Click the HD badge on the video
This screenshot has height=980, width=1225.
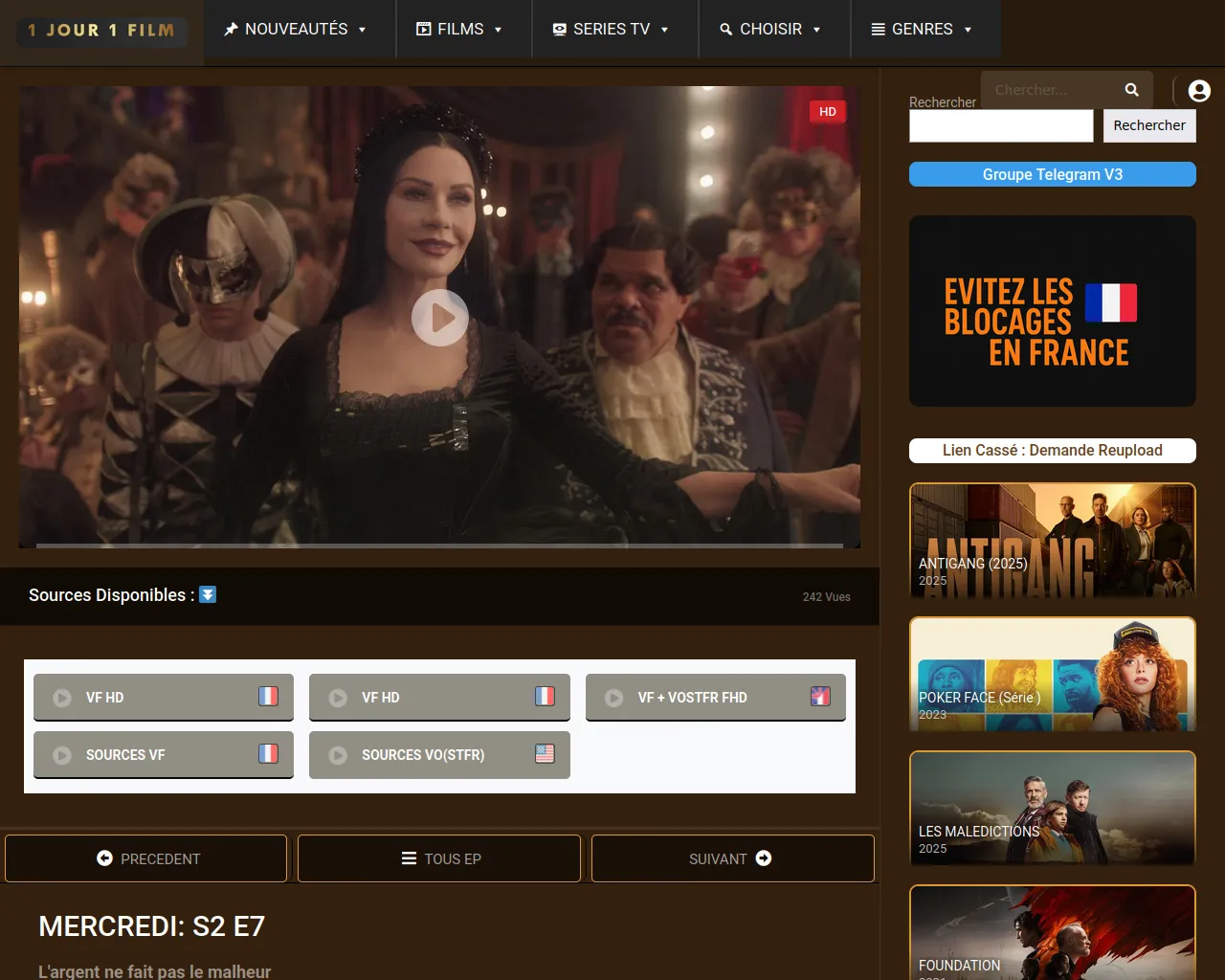tap(827, 112)
